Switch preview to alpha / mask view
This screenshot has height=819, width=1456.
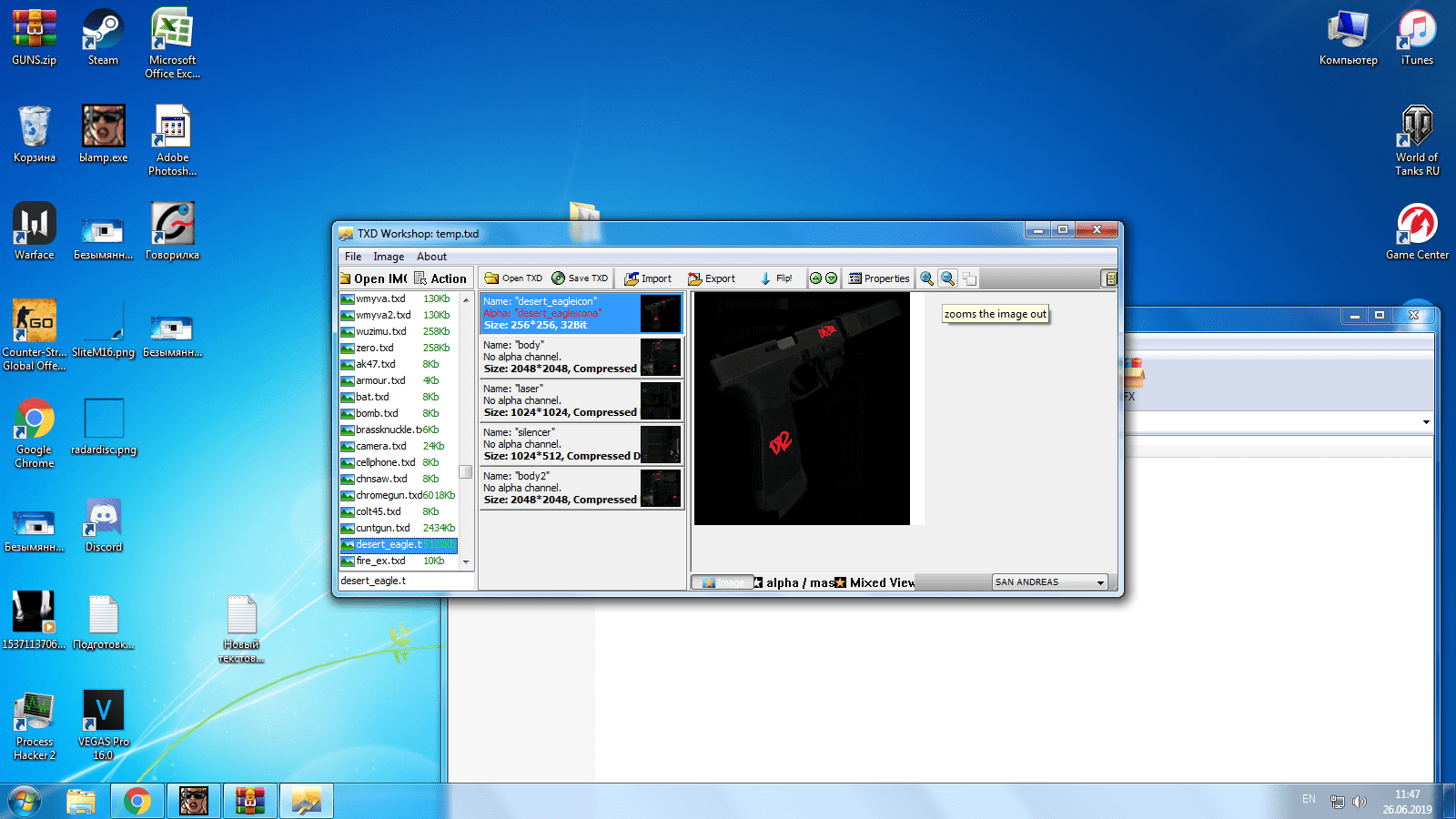pyautogui.click(x=794, y=582)
